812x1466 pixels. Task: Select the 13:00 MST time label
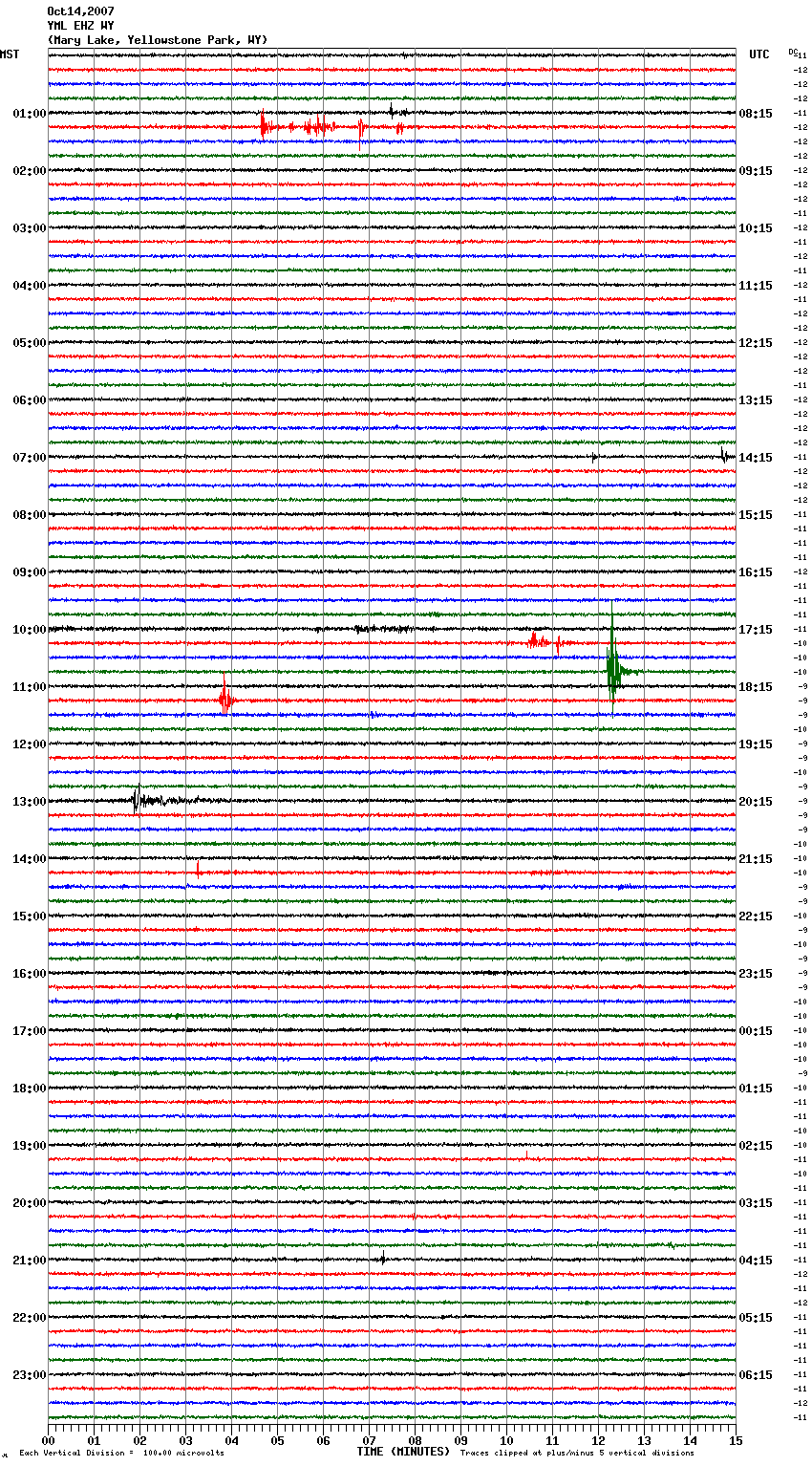[x=30, y=802]
